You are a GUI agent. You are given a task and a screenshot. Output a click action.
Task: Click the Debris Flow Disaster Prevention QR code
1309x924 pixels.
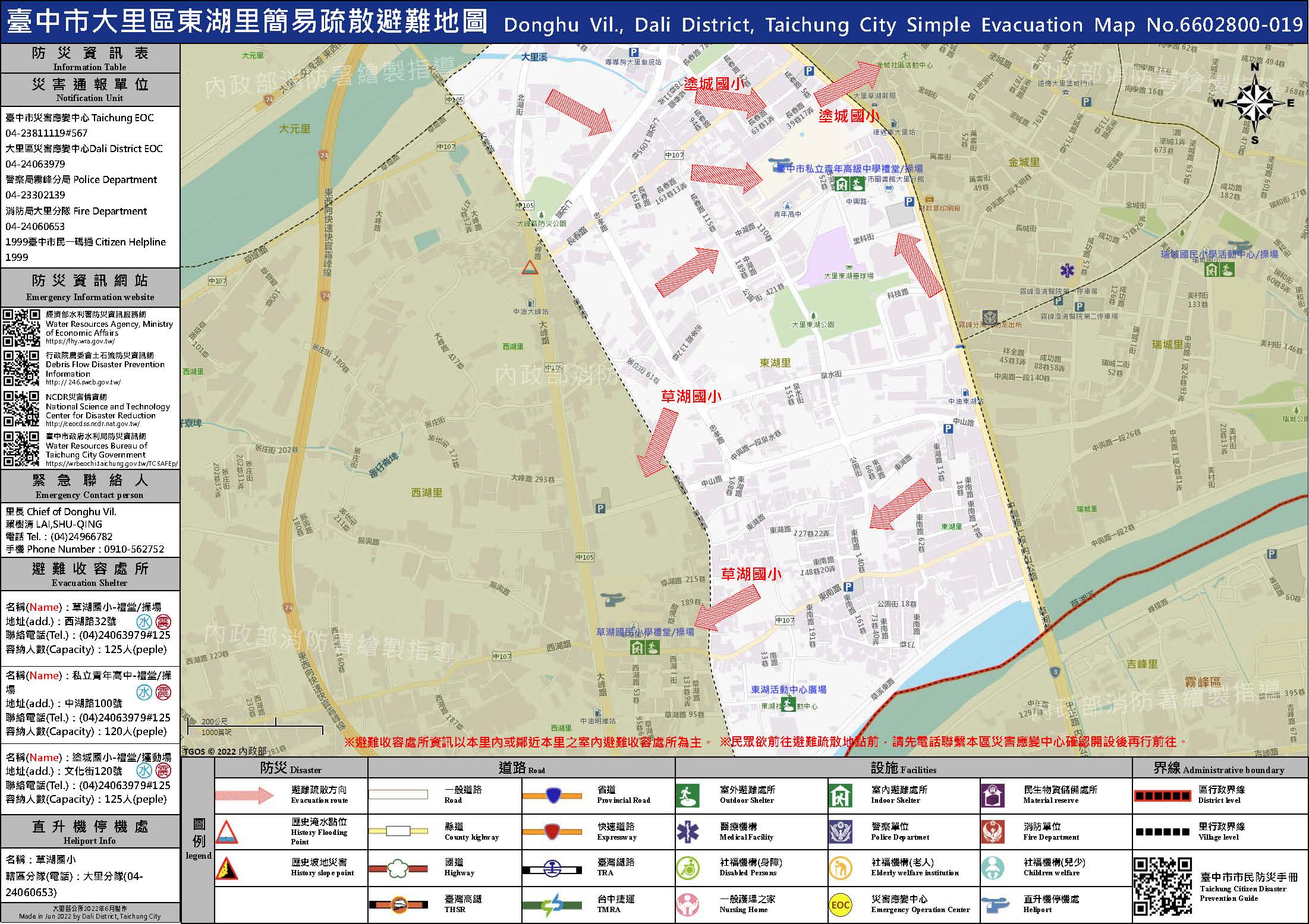(22, 368)
